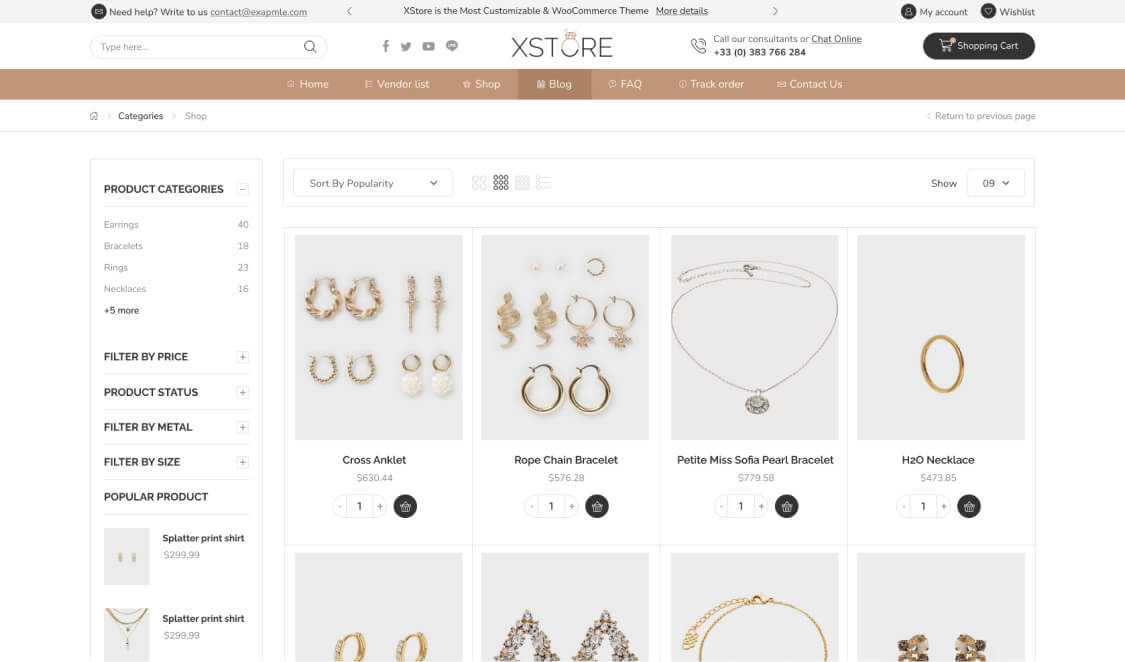Click the Shopping Cart button
Viewport: 1125px width, 662px height.
pos(978,46)
